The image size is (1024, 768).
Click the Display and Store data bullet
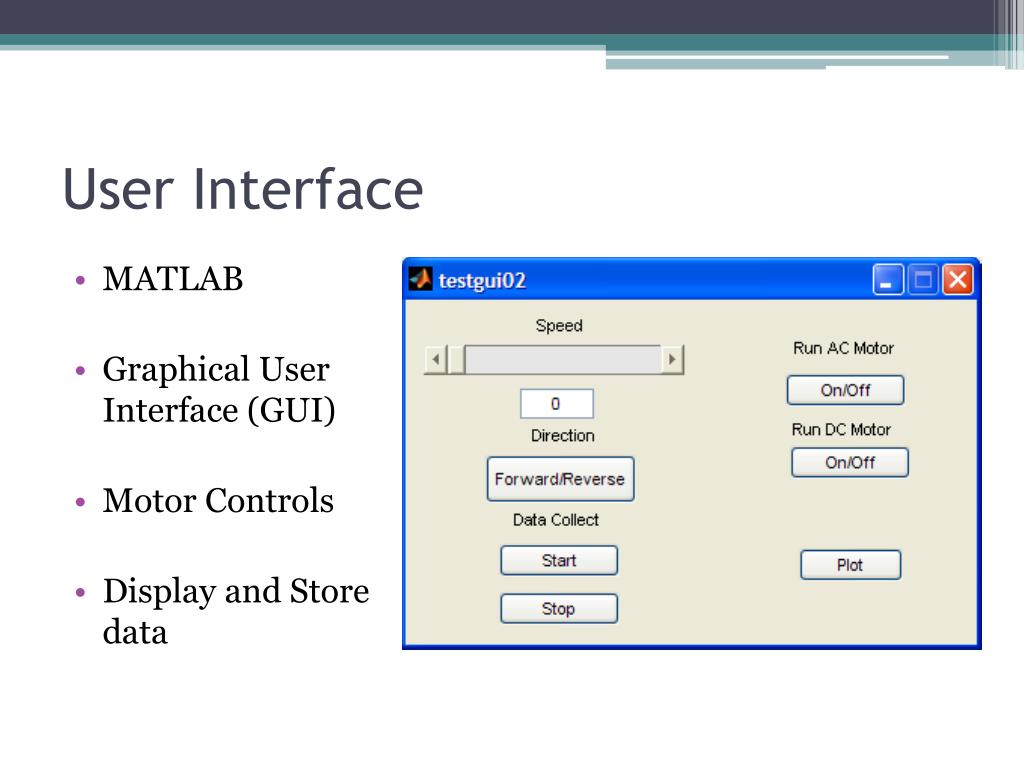236,611
